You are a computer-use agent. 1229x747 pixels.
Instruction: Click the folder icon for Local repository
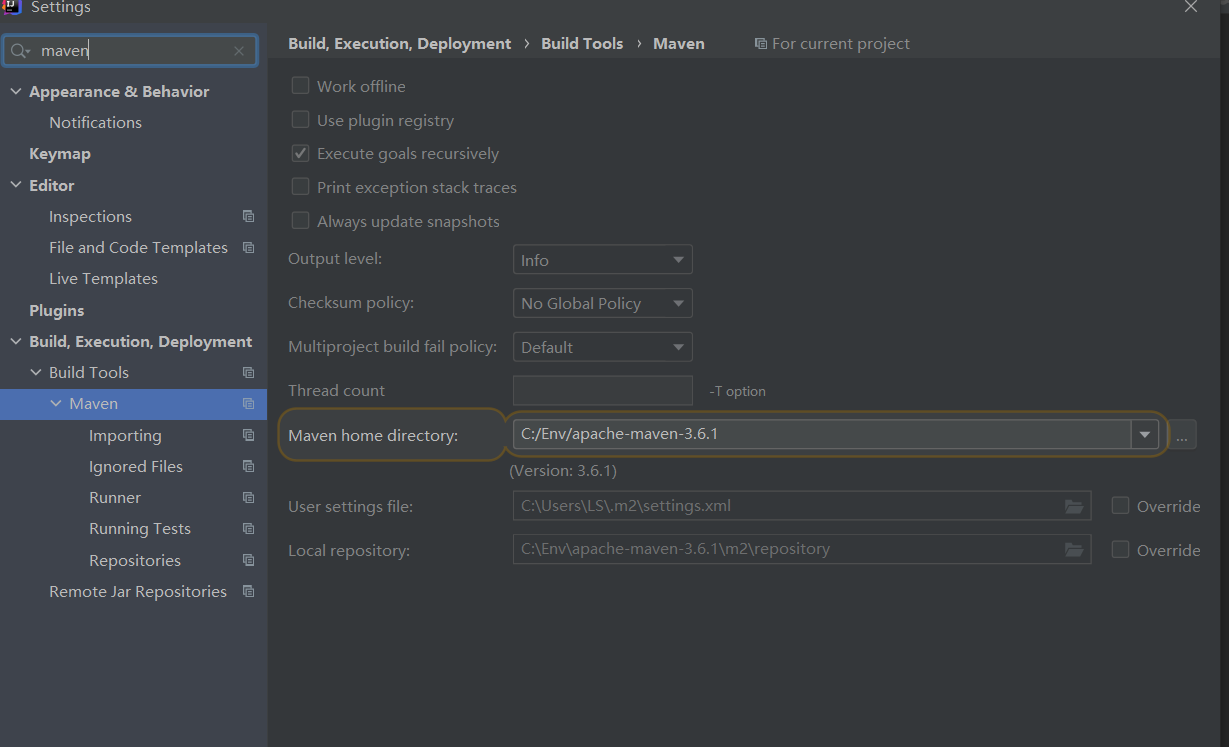[x=1074, y=550]
